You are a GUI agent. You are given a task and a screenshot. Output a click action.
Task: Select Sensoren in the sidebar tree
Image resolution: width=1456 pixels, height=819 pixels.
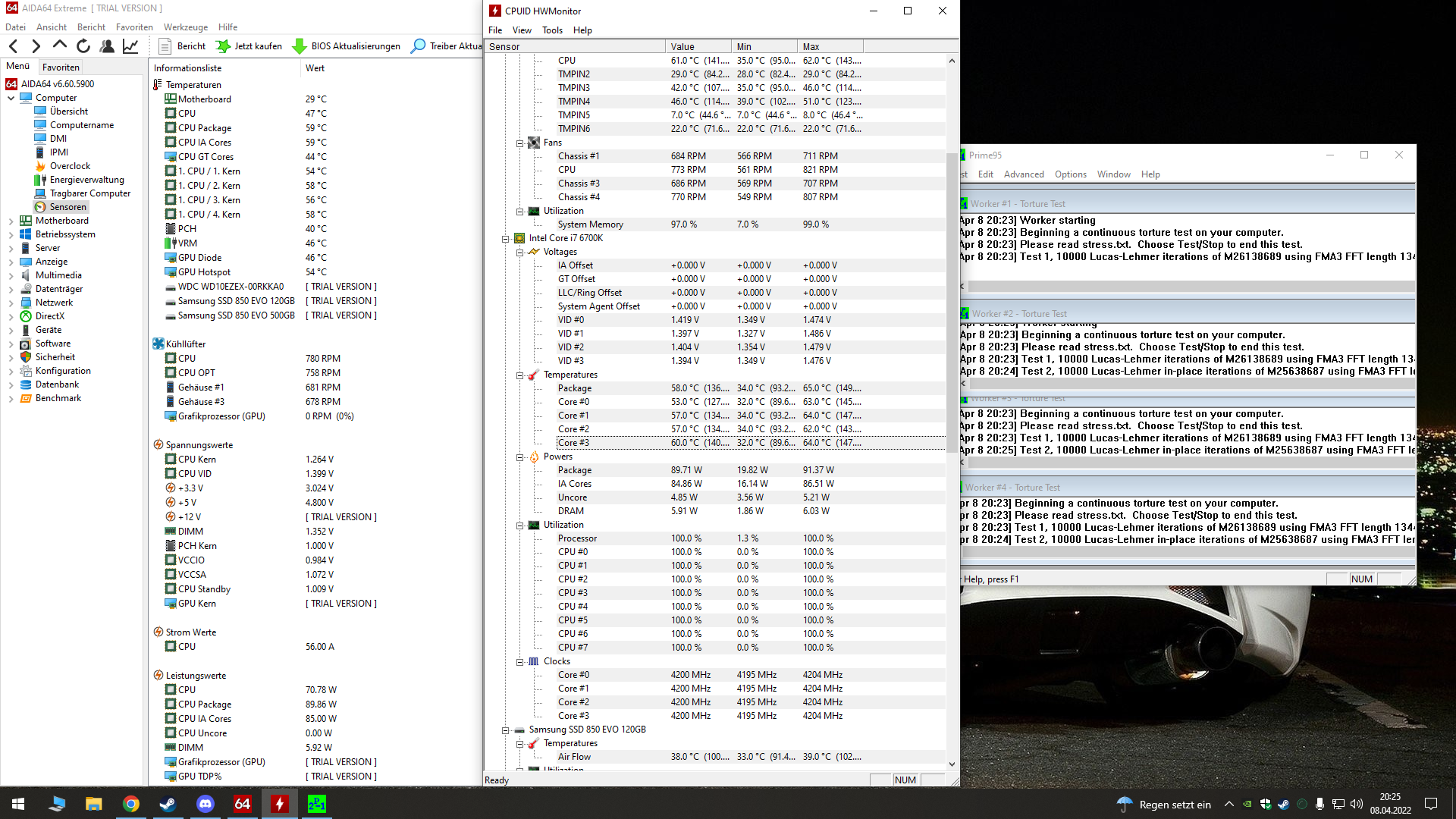pyautogui.click(x=67, y=207)
